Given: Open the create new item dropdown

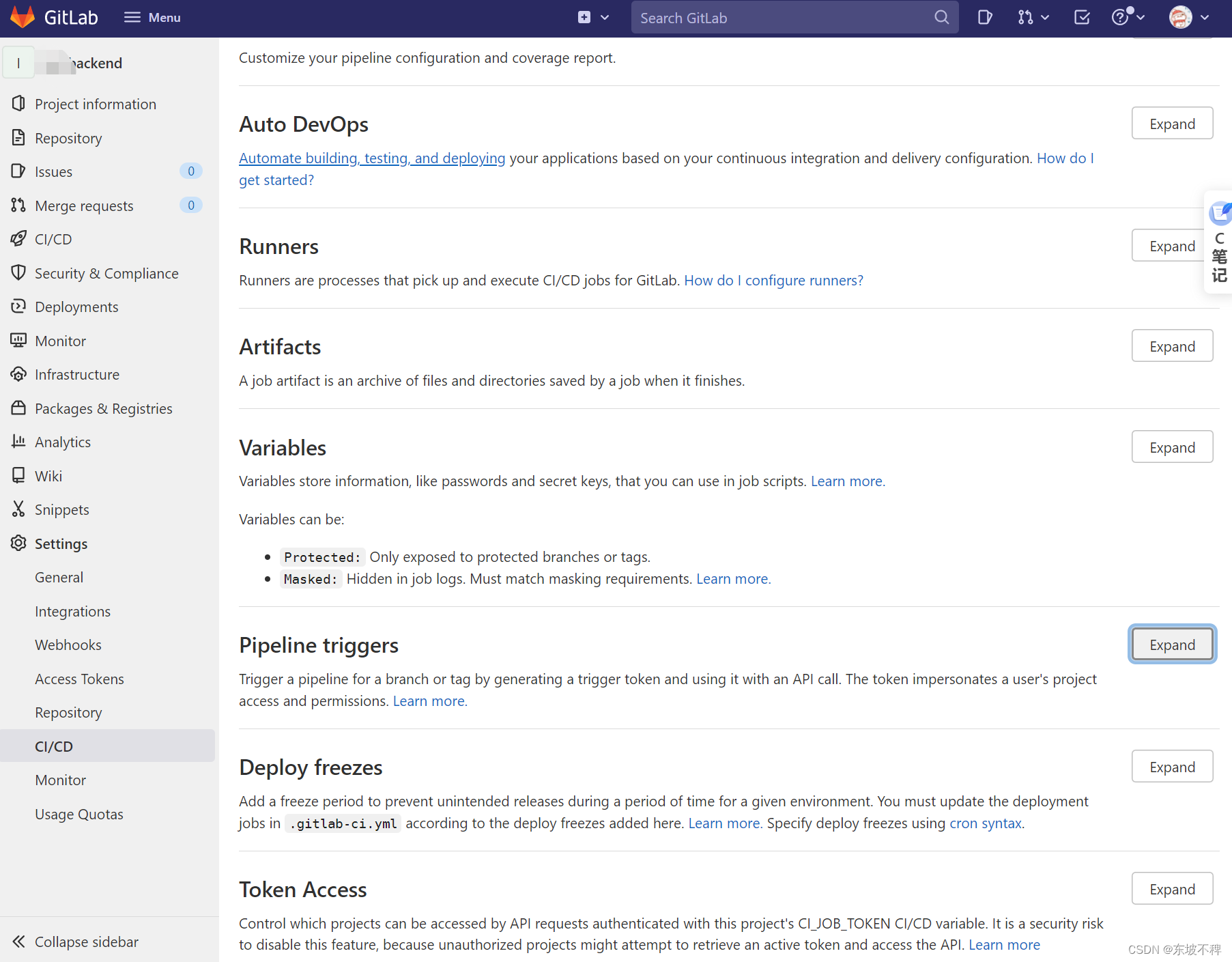Looking at the screenshot, I should pos(593,17).
